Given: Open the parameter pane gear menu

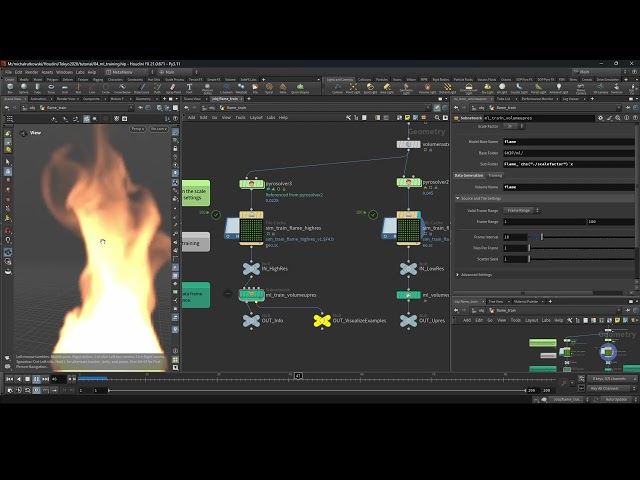Looking at the screenshot, I should (x=600, y=118).
